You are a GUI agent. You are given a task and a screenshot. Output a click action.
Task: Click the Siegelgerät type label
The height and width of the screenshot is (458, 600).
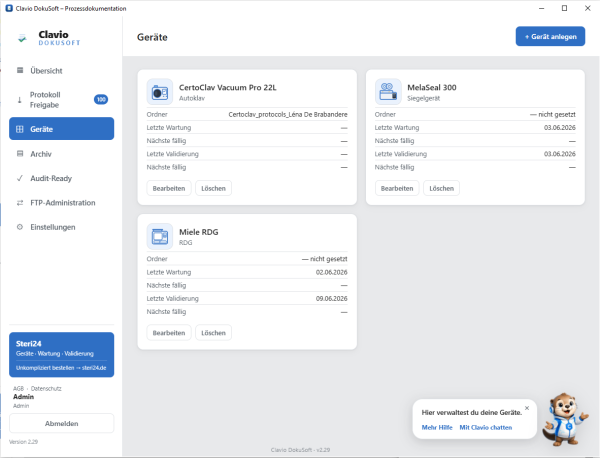424,98
